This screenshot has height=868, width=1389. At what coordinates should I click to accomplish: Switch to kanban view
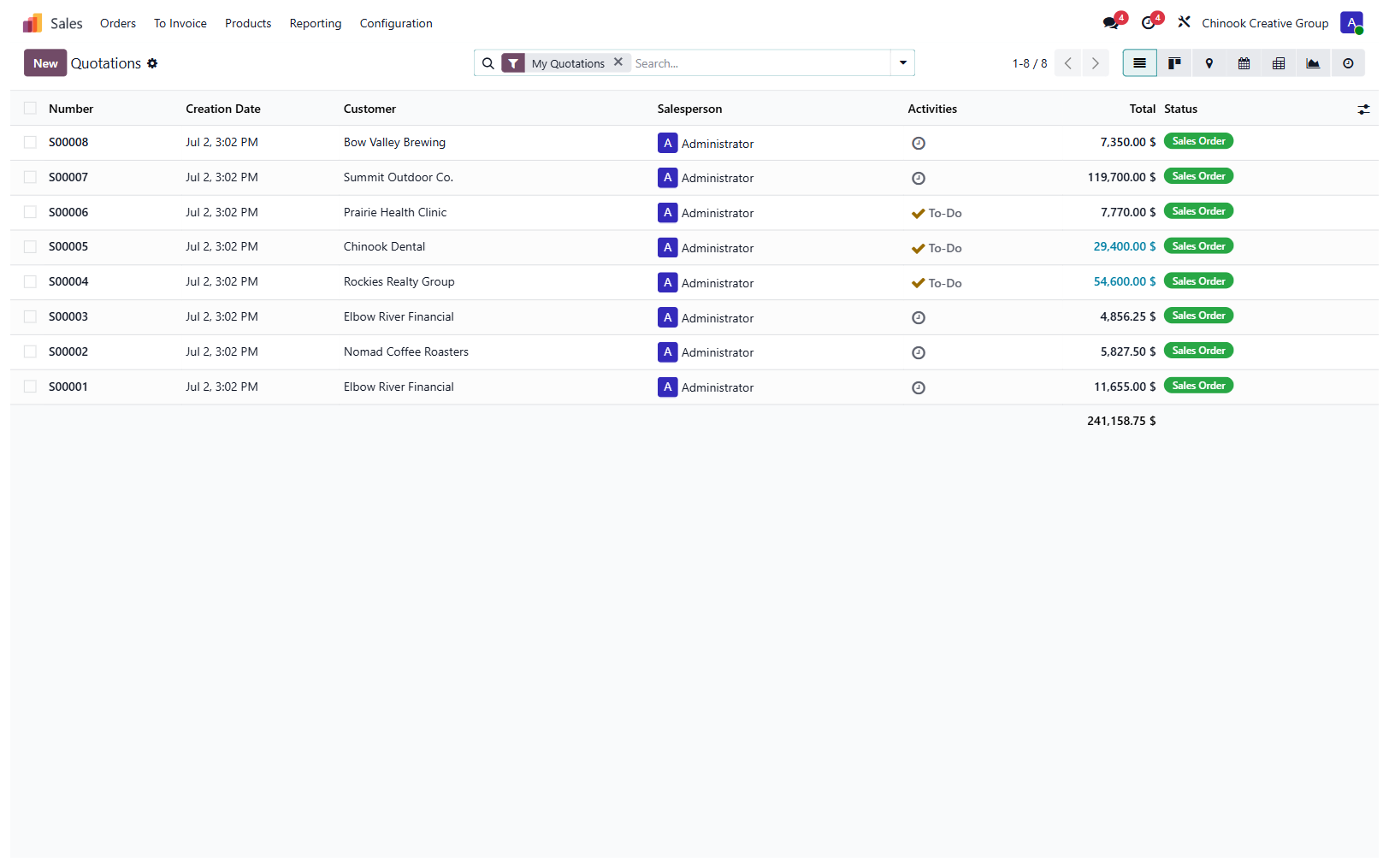[1175, 63]
